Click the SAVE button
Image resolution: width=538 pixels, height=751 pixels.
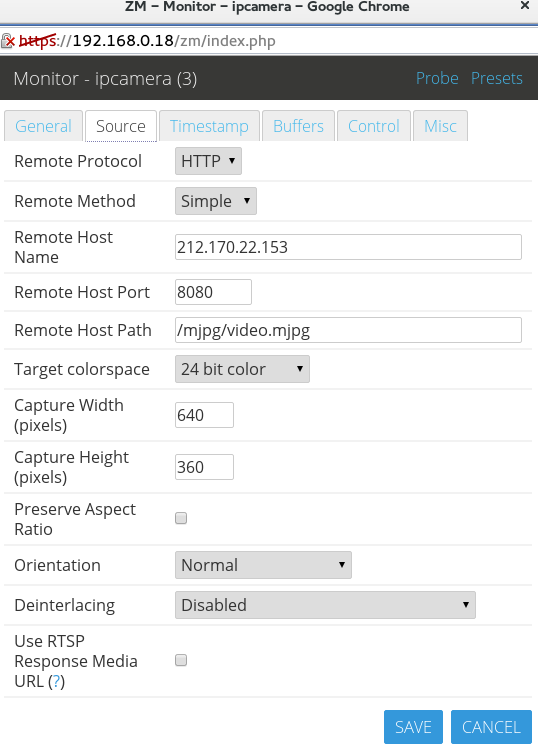413,727
